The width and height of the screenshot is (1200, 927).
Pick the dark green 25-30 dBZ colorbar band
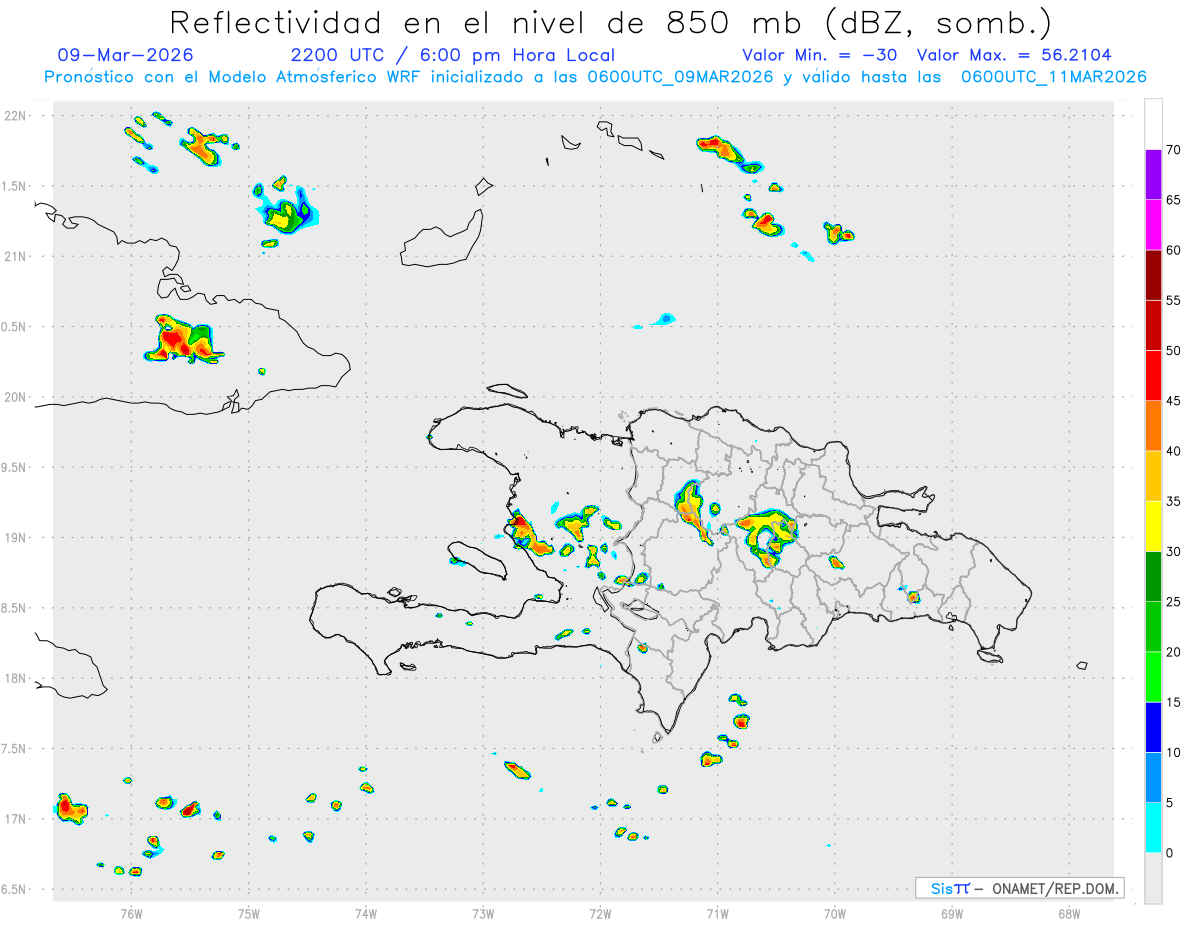click(1153, 577)
